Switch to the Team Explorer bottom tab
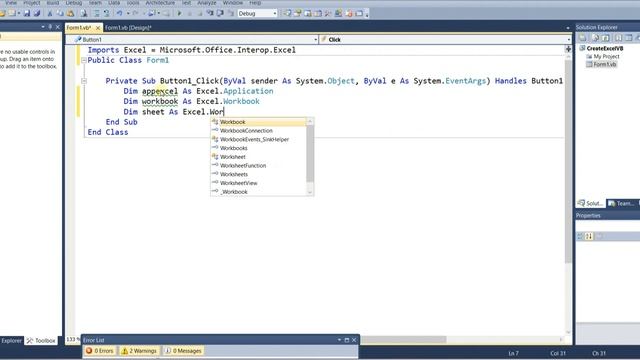The image size is (640, 360). pyautogui.click(x=621, y=203)
